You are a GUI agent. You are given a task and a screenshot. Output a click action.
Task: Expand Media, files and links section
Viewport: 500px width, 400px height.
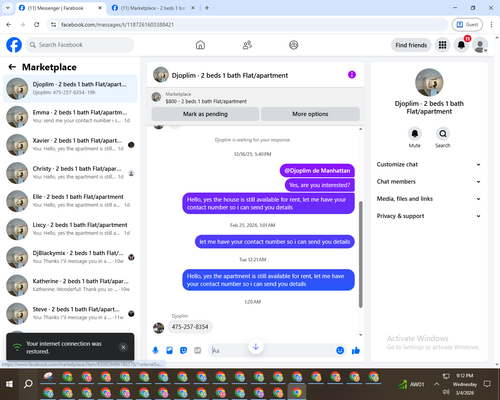click(429, 199)
